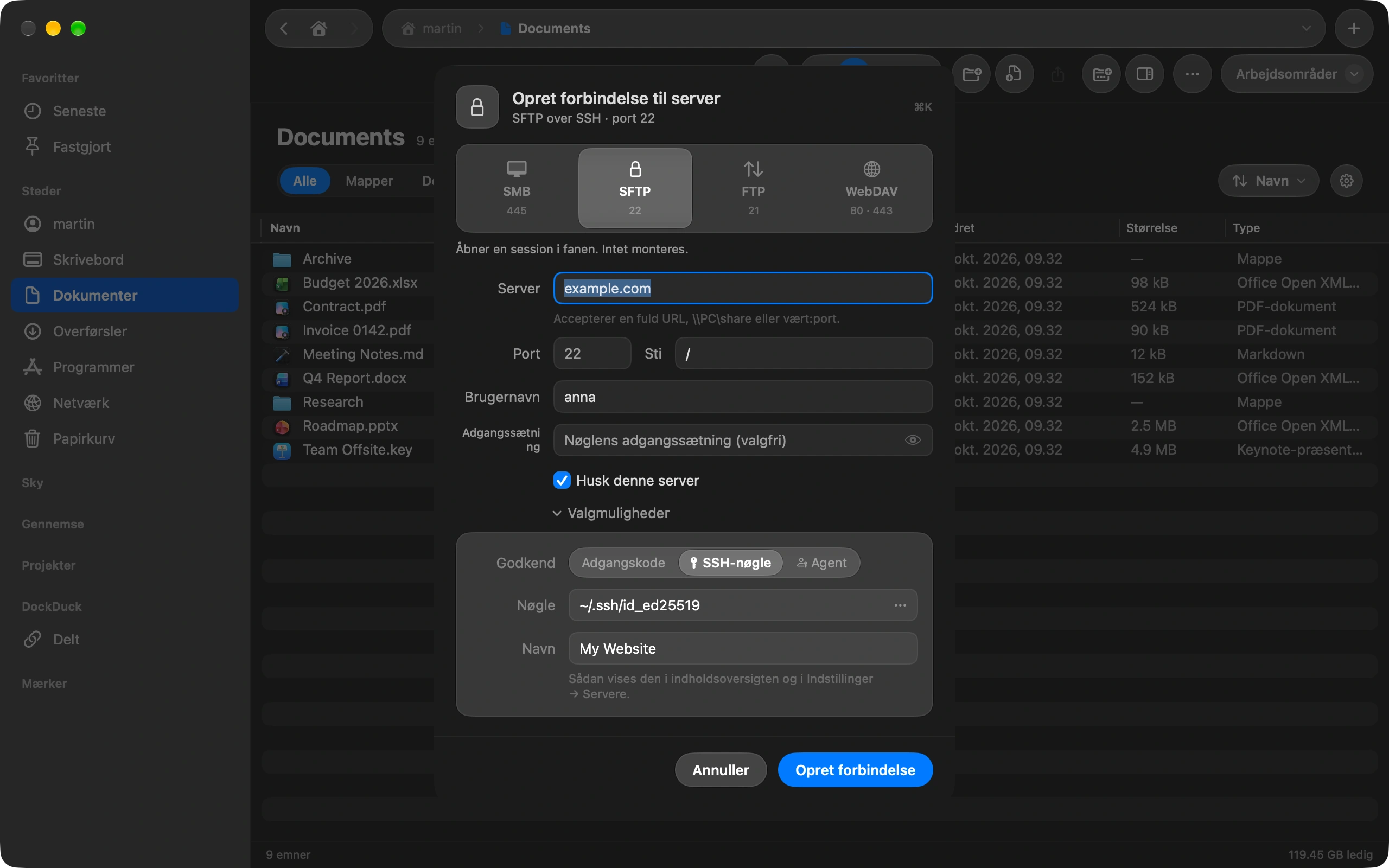Choose Agent authentication
The height and width of the screenshot is (868, 1389).
[821, 563]
